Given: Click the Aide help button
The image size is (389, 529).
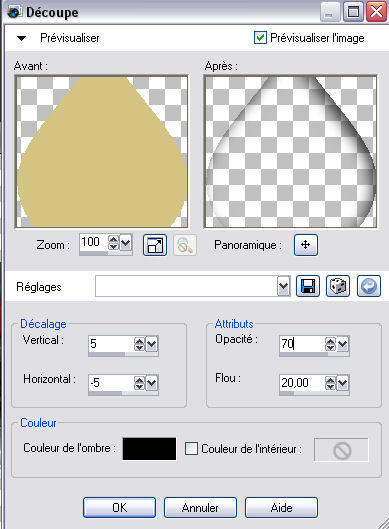Looking at the screenshot, I should click(x=281, y=507).
